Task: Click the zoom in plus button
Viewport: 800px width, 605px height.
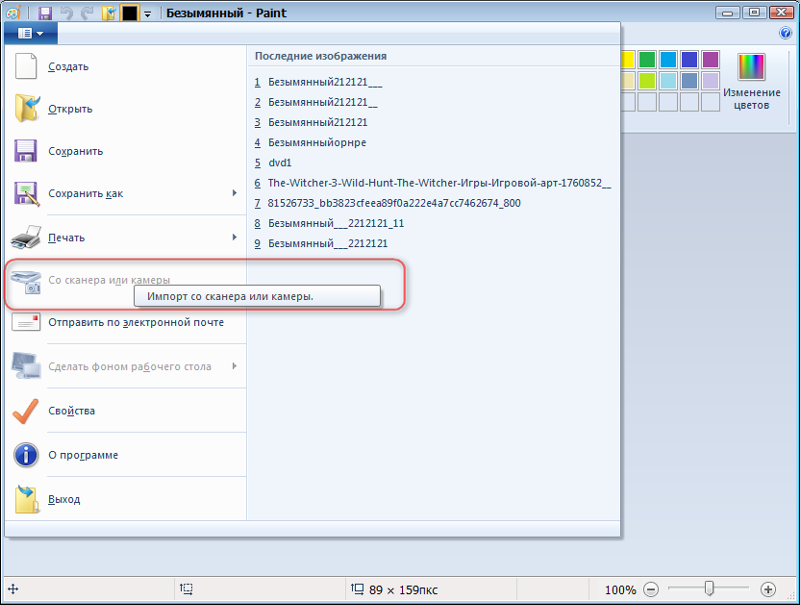Action: click(768, 590)
